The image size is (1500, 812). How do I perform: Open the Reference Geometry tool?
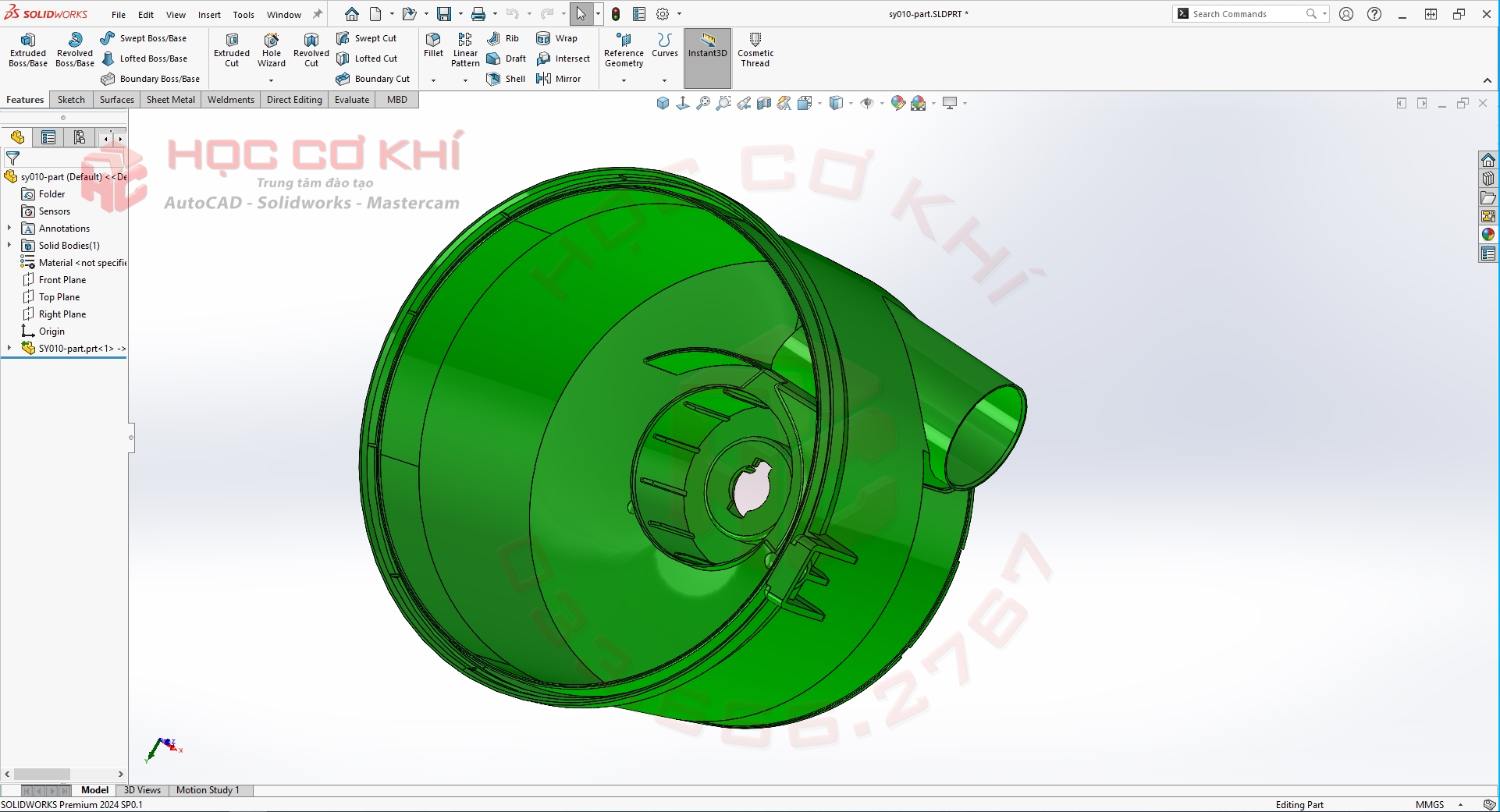coord(624,50)
